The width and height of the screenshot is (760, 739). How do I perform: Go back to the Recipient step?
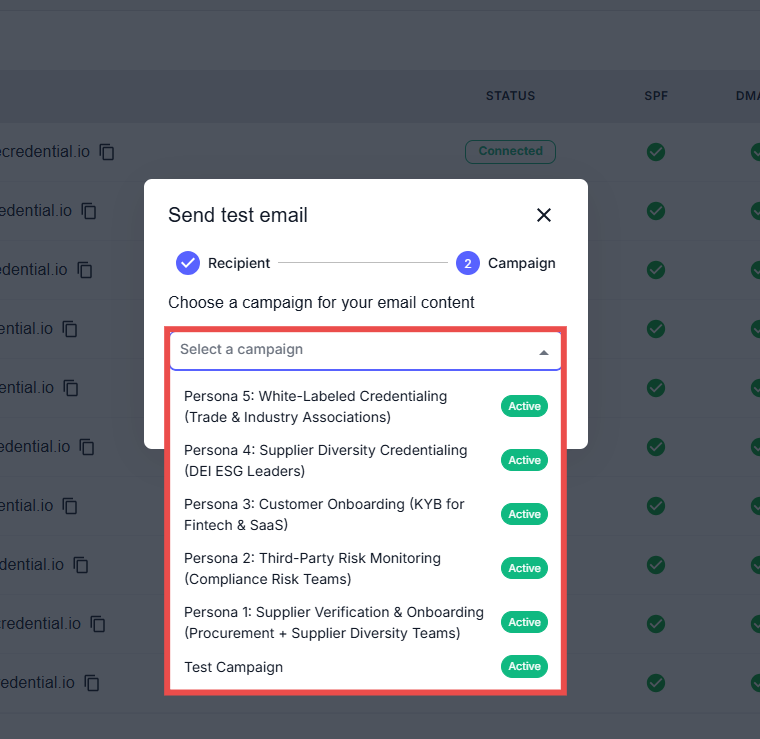pos(224,263)
